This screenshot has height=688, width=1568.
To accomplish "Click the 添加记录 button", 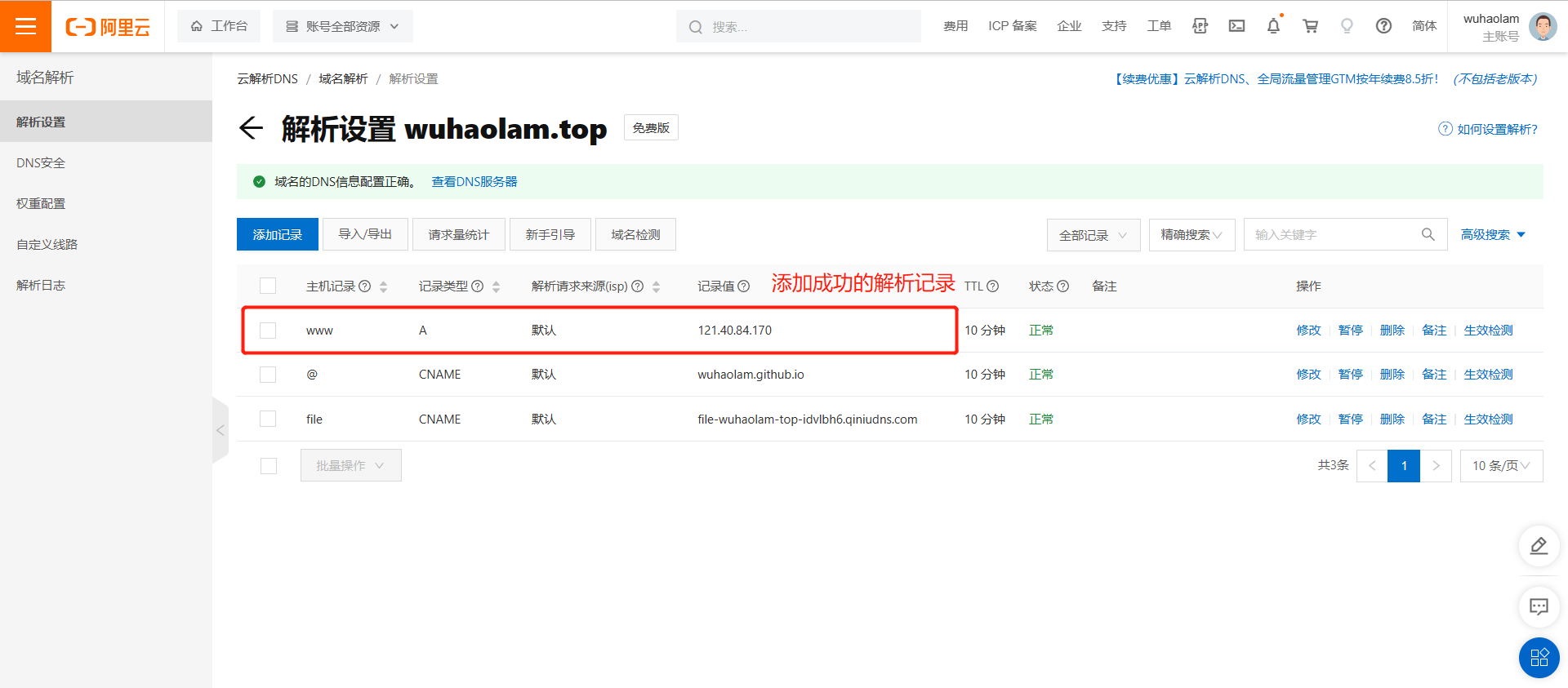I will [x=278, y=234].
